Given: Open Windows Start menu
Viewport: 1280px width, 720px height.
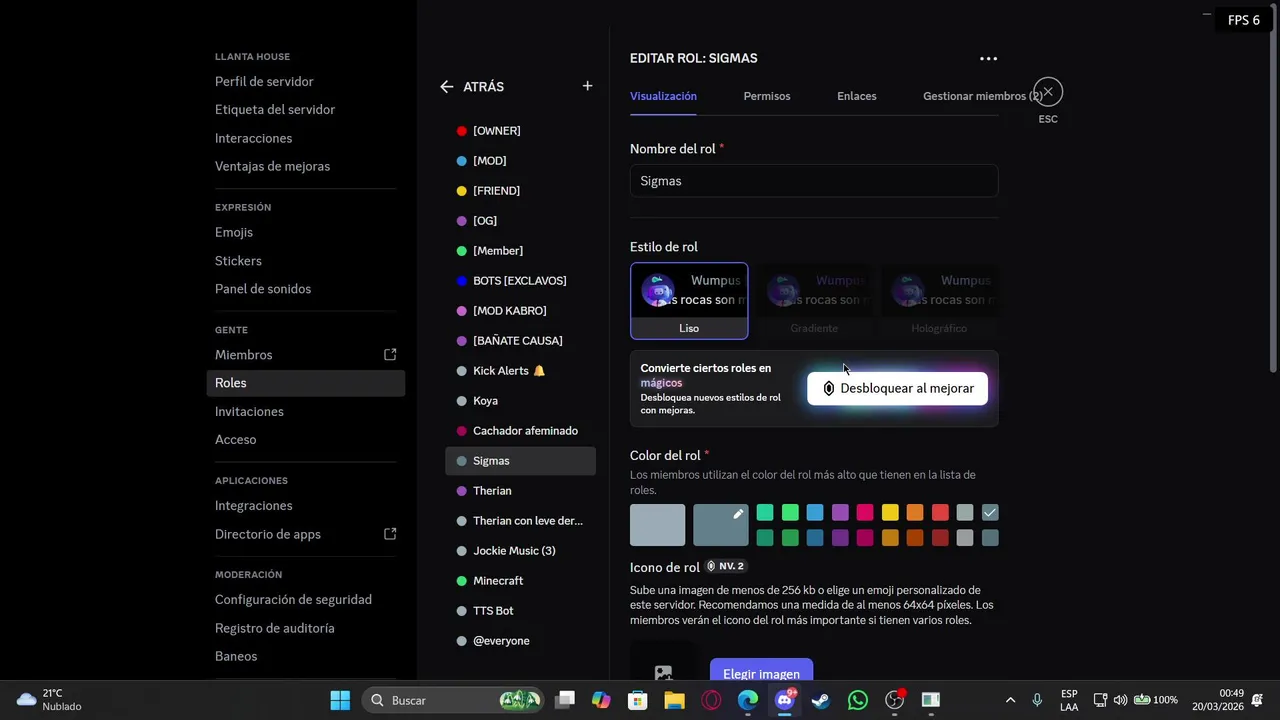Looking at the screenshot, I should click(x=340, y=700).
